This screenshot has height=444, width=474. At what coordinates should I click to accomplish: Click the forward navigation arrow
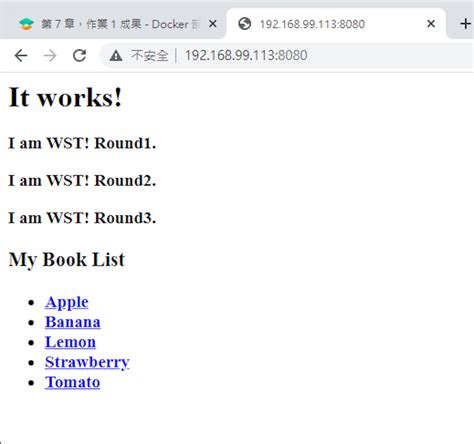tap(50, 55)
